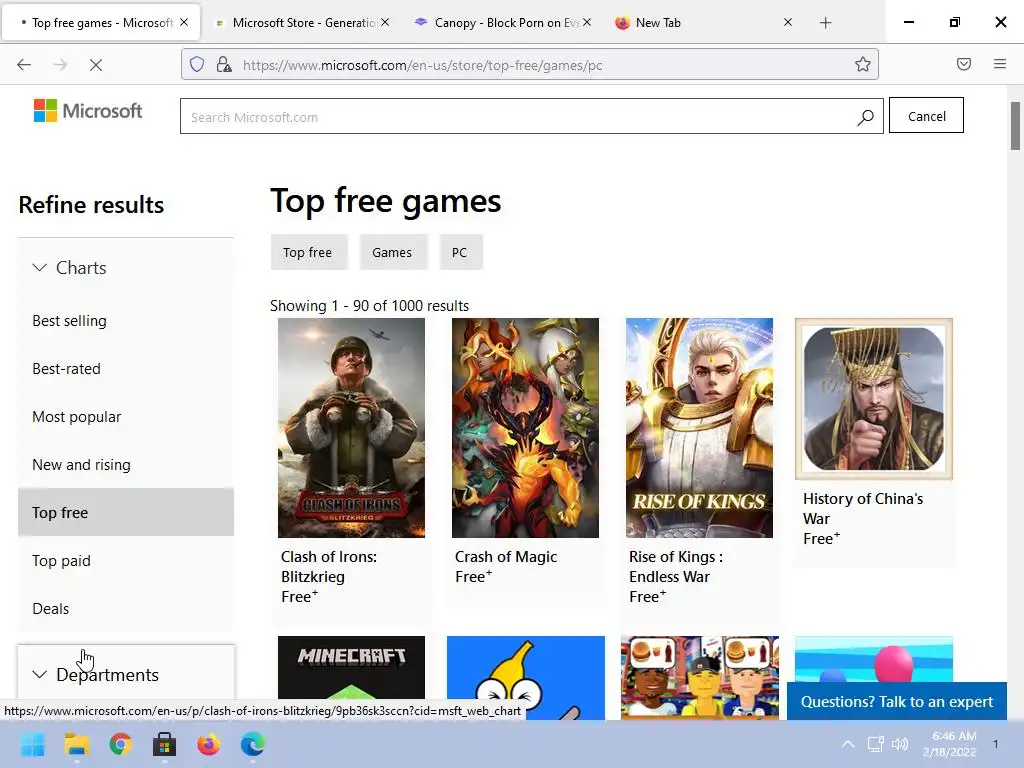Open Clash of Irons: Blitzkrieg cover art
The width and height of the screenshot is (1024, 768).
click(351, 428)
